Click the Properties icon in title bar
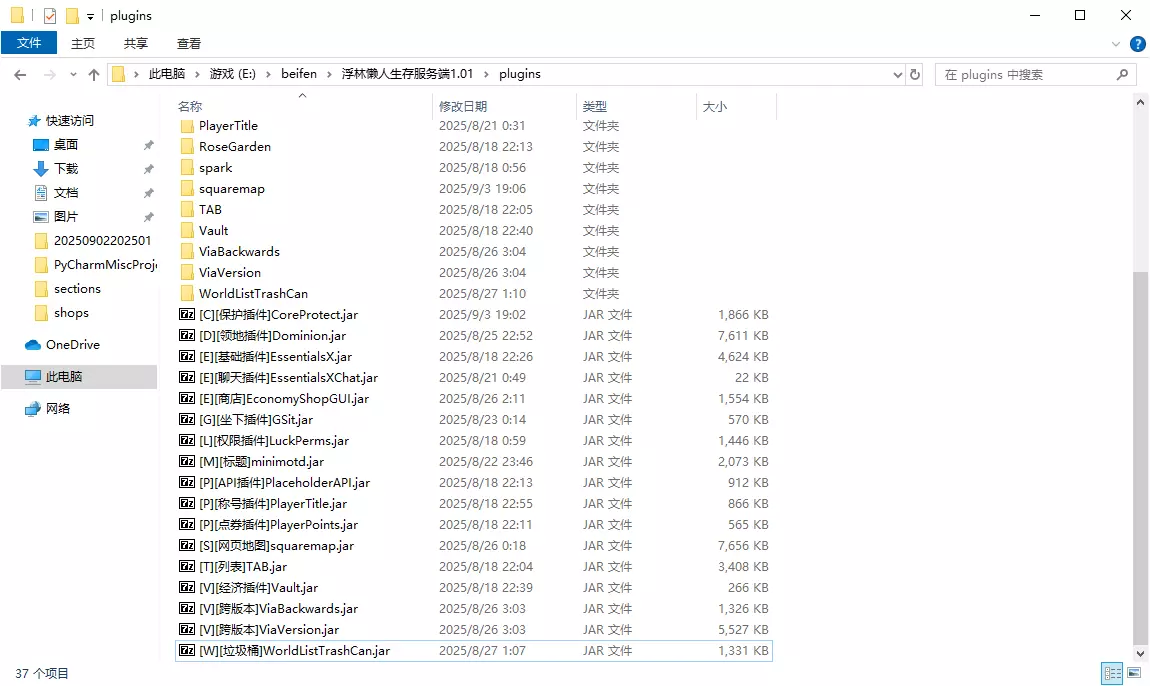The image size is (1150, 686). pos(50,15)
